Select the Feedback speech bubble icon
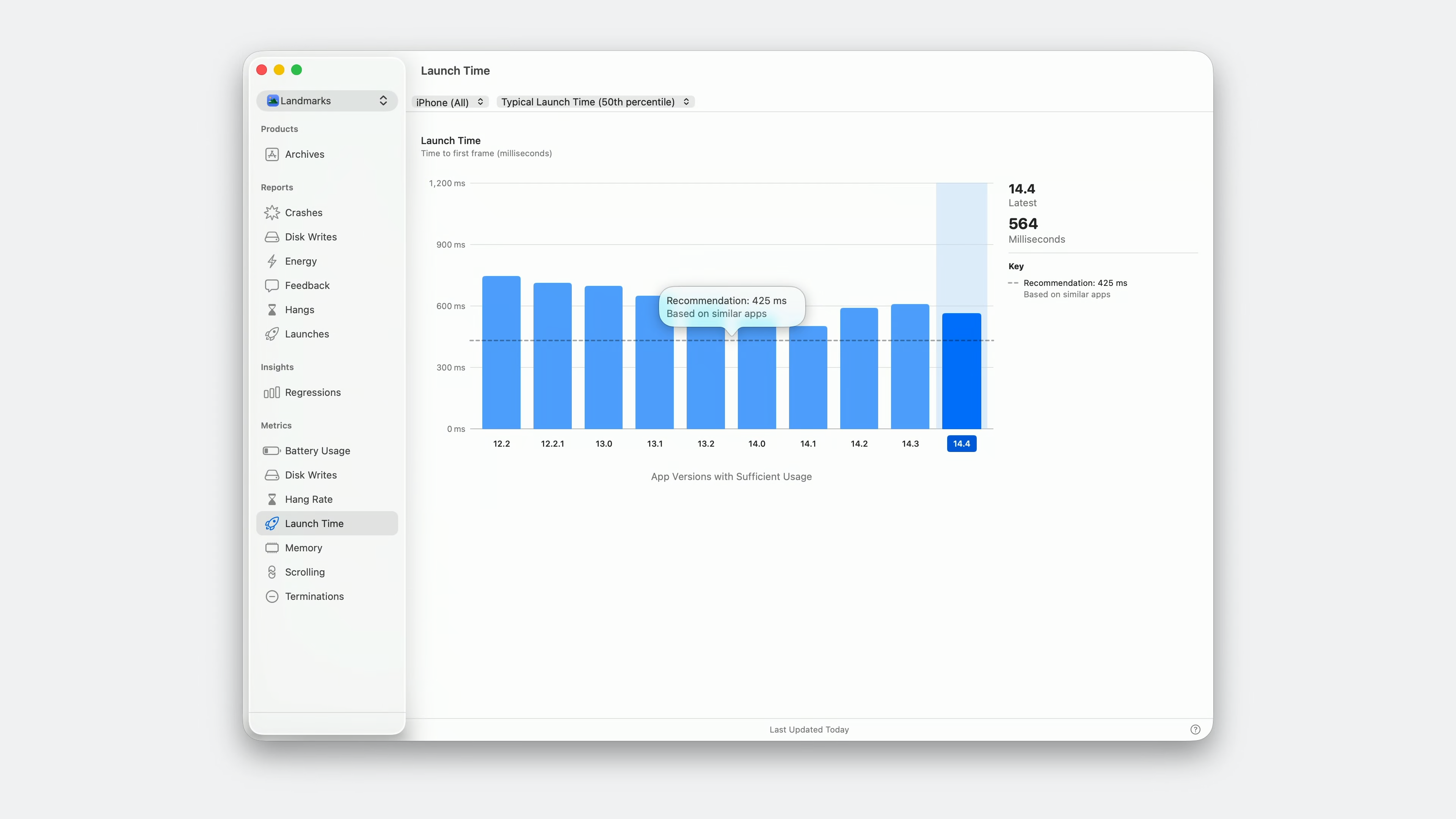 [x=272, y=286]
